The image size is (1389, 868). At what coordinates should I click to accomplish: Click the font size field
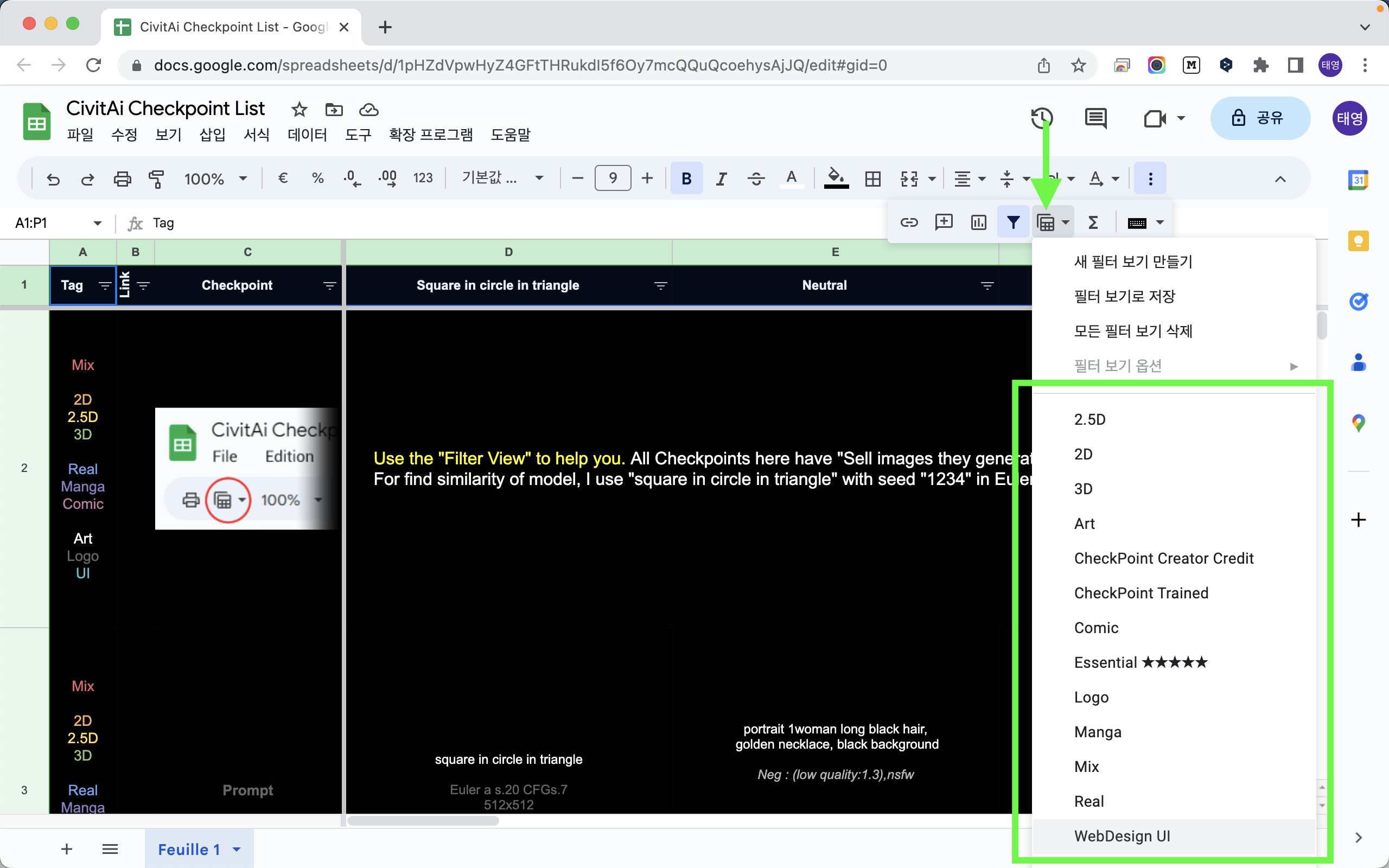[x=613, y=178]
